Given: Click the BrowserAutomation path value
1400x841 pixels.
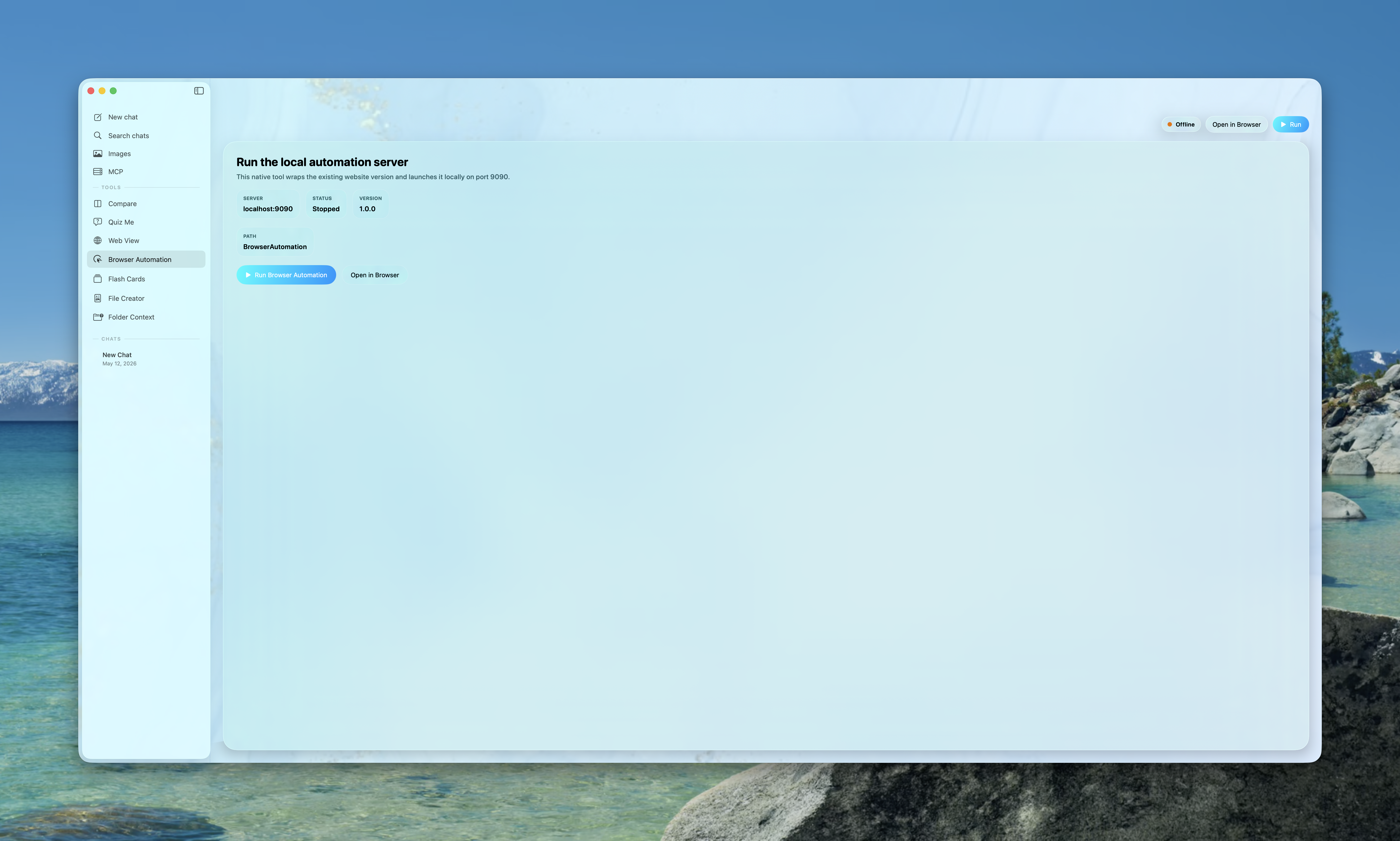Looking at the screenshot, I should click(275, 247).
